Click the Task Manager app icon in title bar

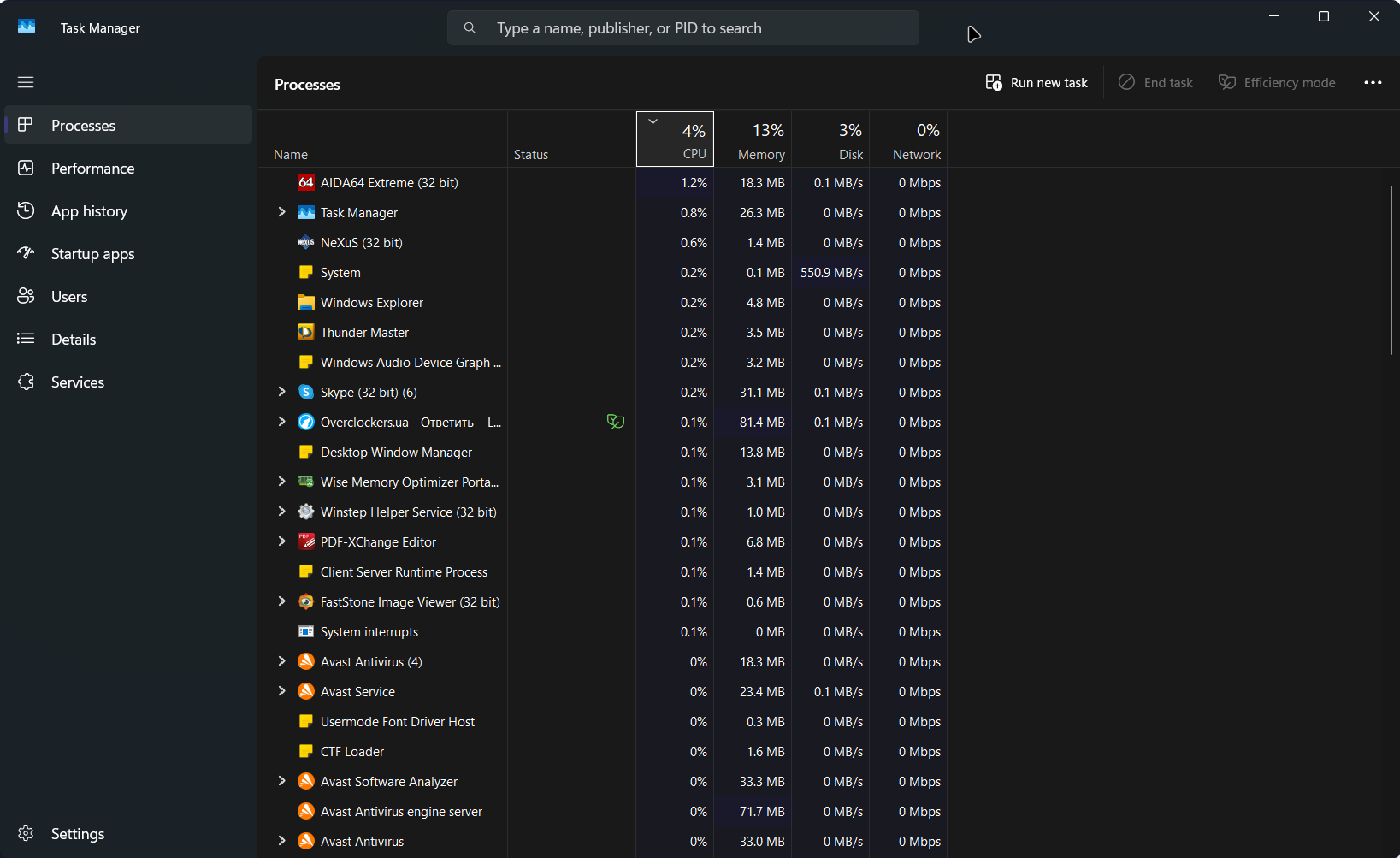[27, 27]
